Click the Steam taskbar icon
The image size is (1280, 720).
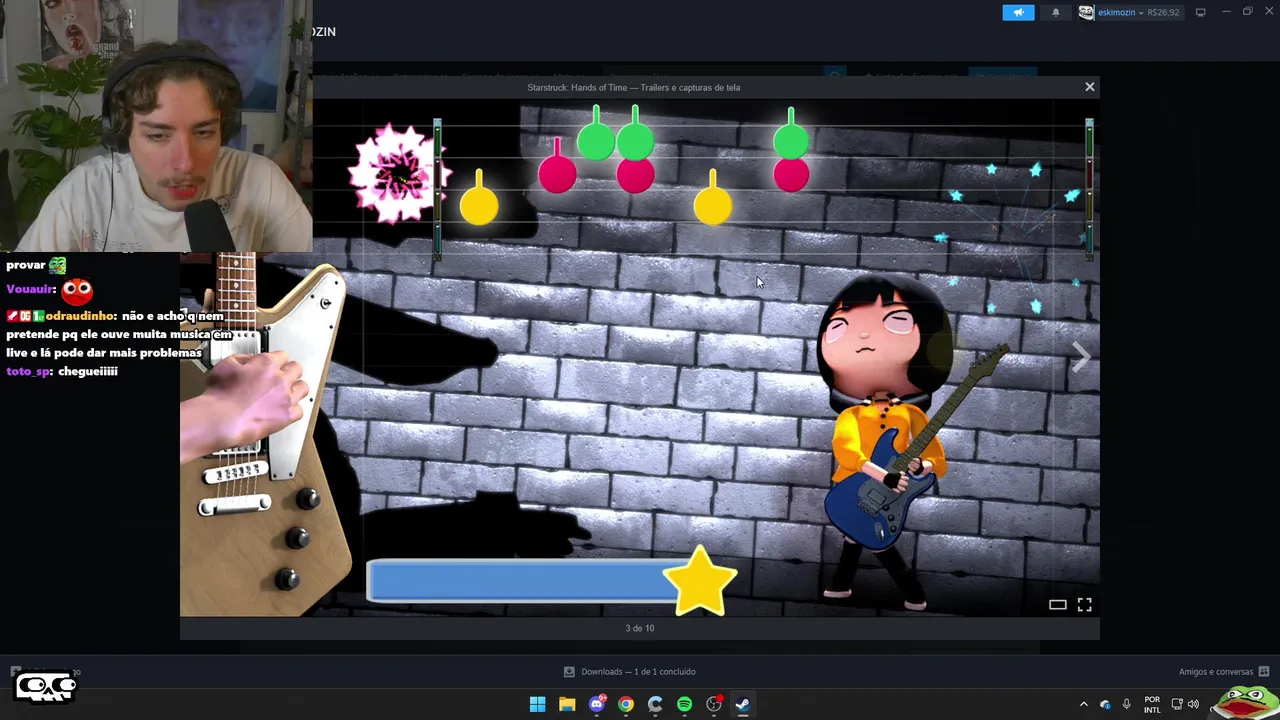pyautogui.click(x=743, y=704)
